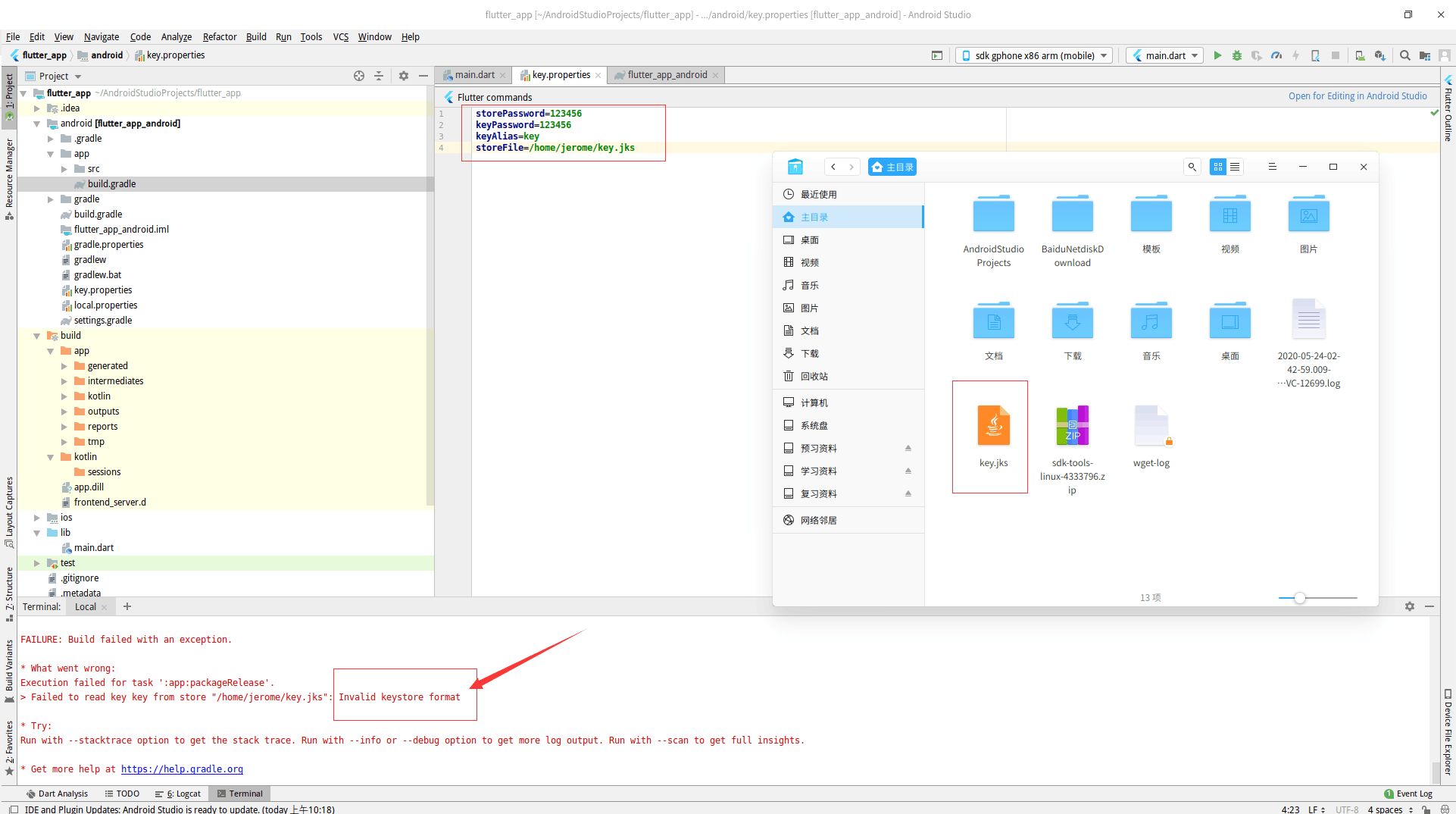Screen dimensions: 1456x814
Task: Click locate-file crosshair icon in Project panel
Action: coord(359,76)
